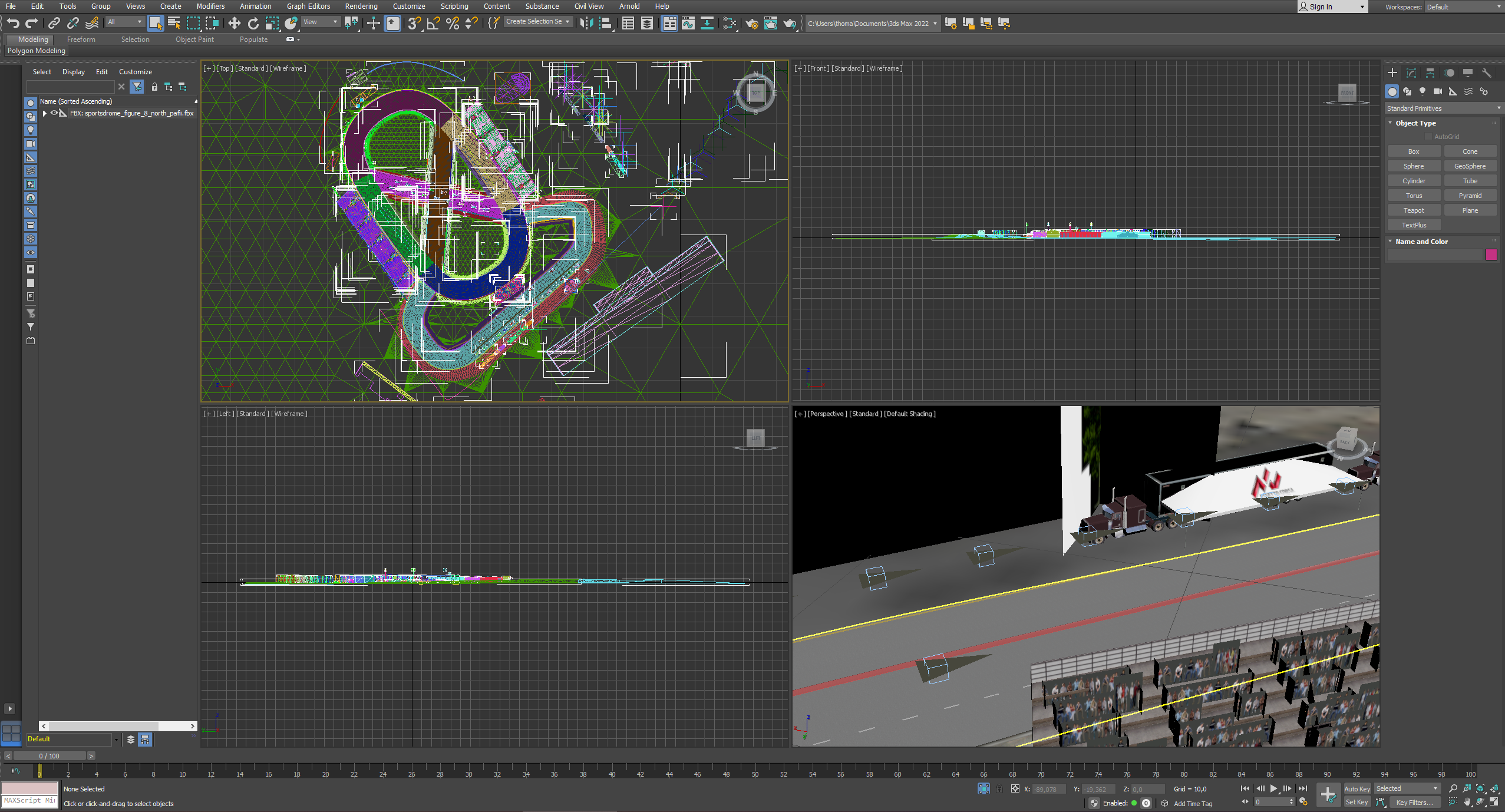The width and height of the screenshot is (1505, 812).
Task: Open the Modify command panel tab
Action: [1411, 73]
